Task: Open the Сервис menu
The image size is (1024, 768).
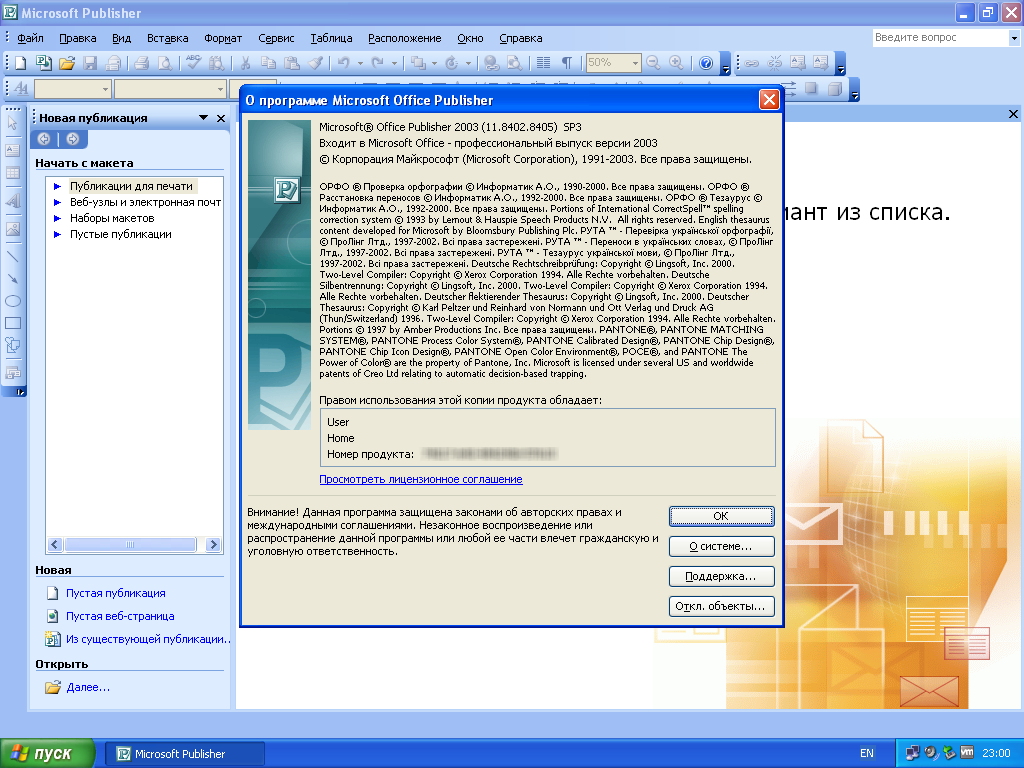Action: point(276,39)
